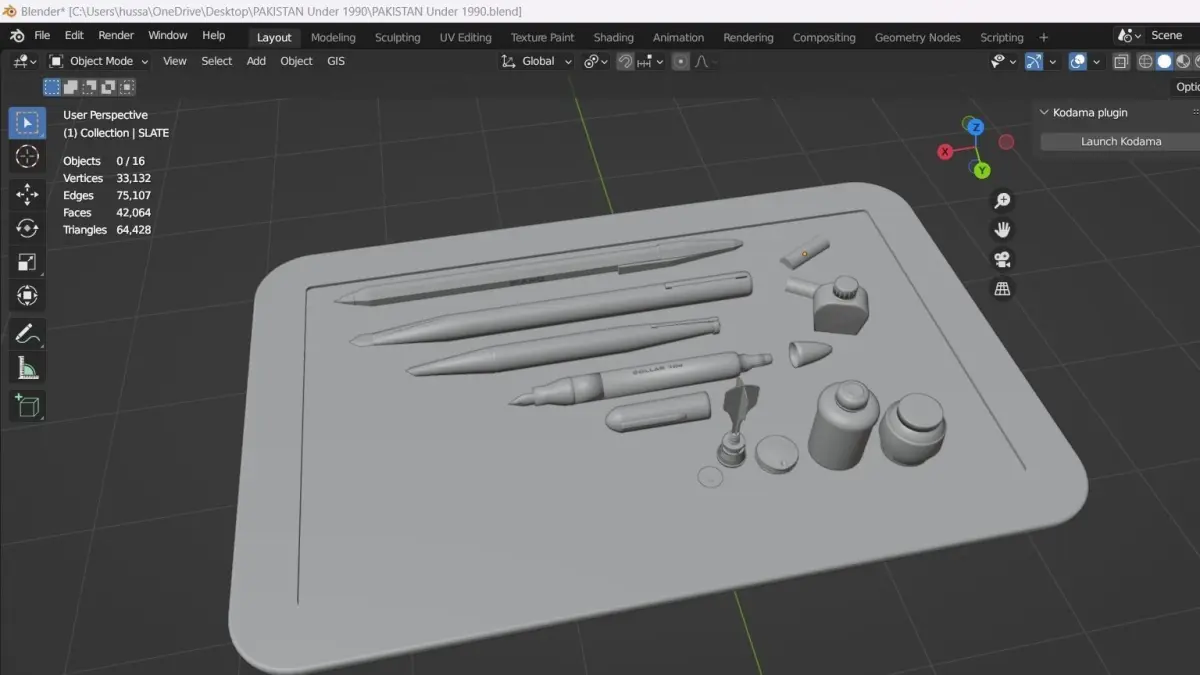Toggle the camera view icon

[1002, 260]
